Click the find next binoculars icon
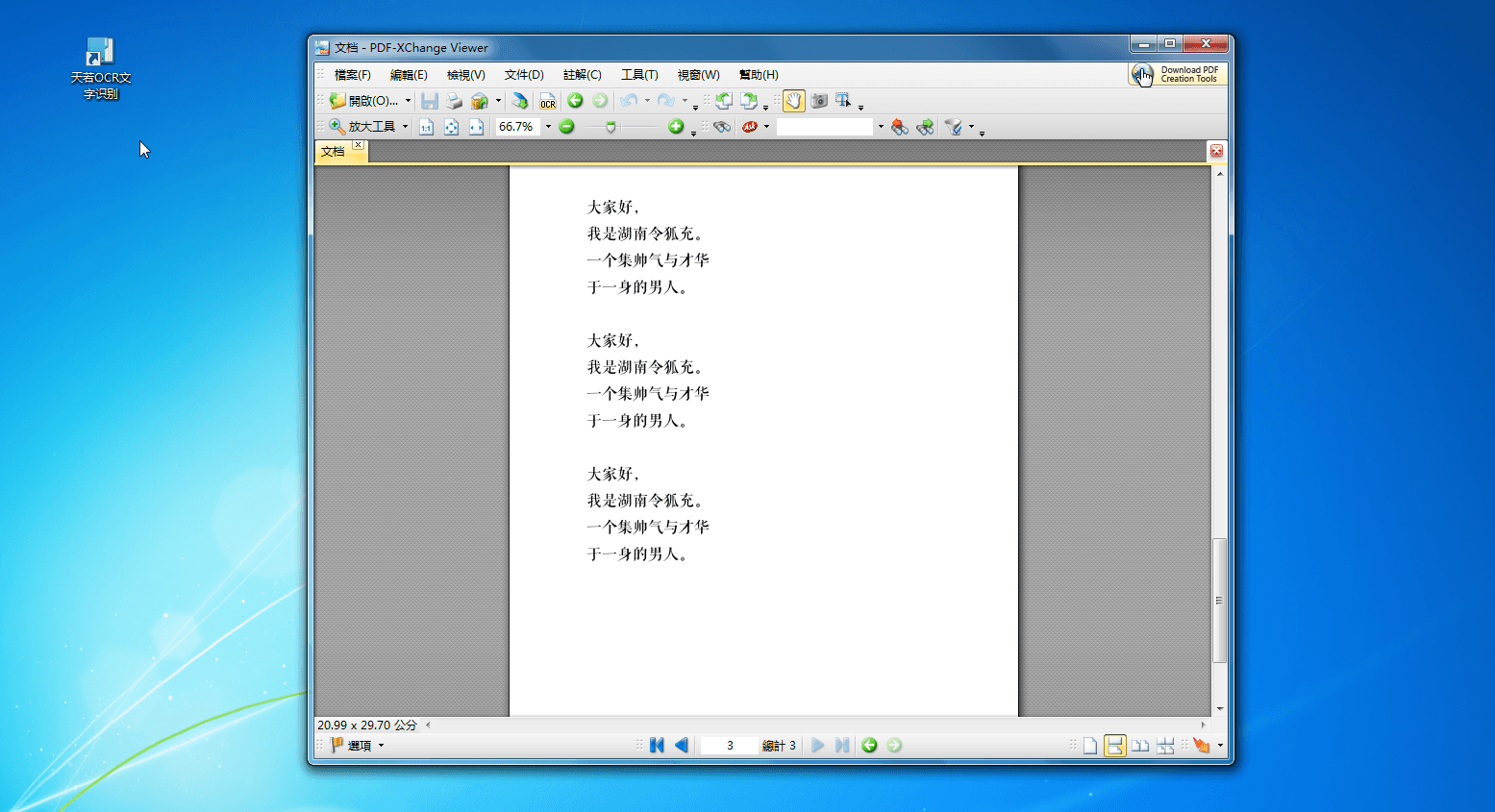Image resolution: width=1495 pixels, height=812 pixels. point(925,127)
